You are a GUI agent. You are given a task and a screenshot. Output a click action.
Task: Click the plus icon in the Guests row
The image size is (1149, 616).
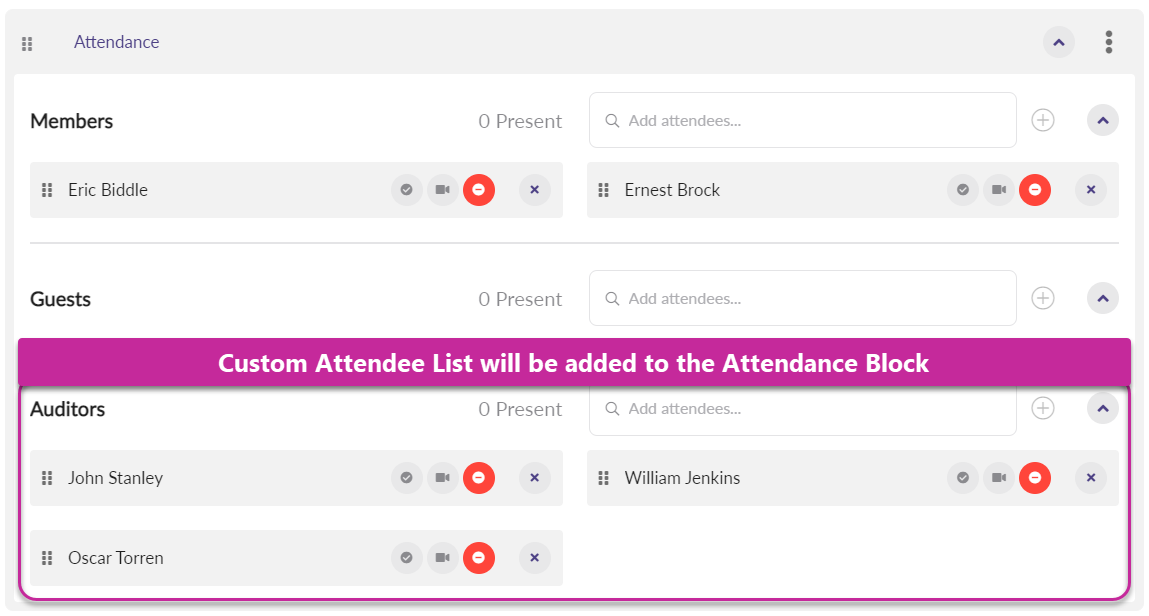[x=1043, y=298]
